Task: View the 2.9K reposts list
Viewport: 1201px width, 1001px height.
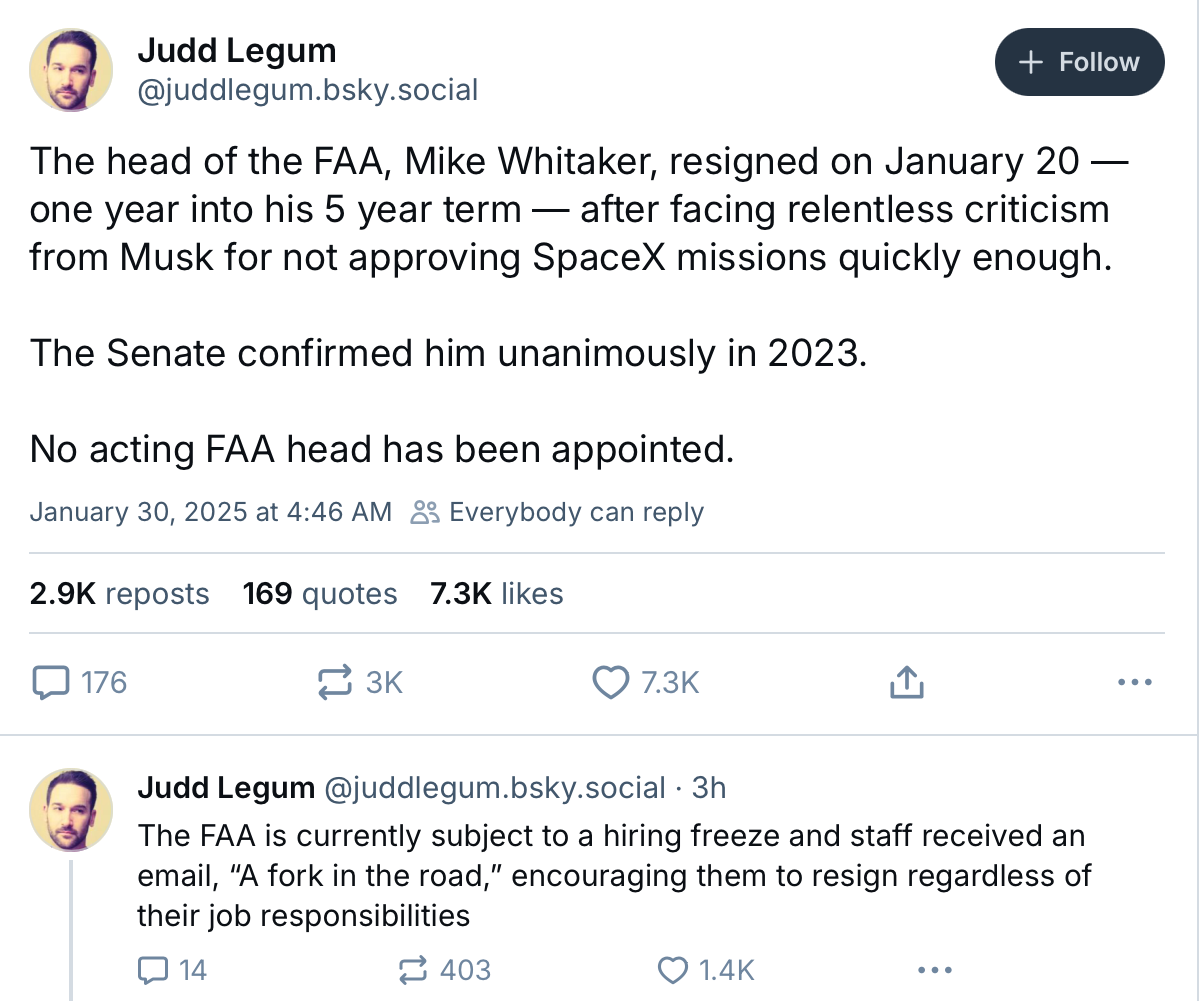Action: 120,594
